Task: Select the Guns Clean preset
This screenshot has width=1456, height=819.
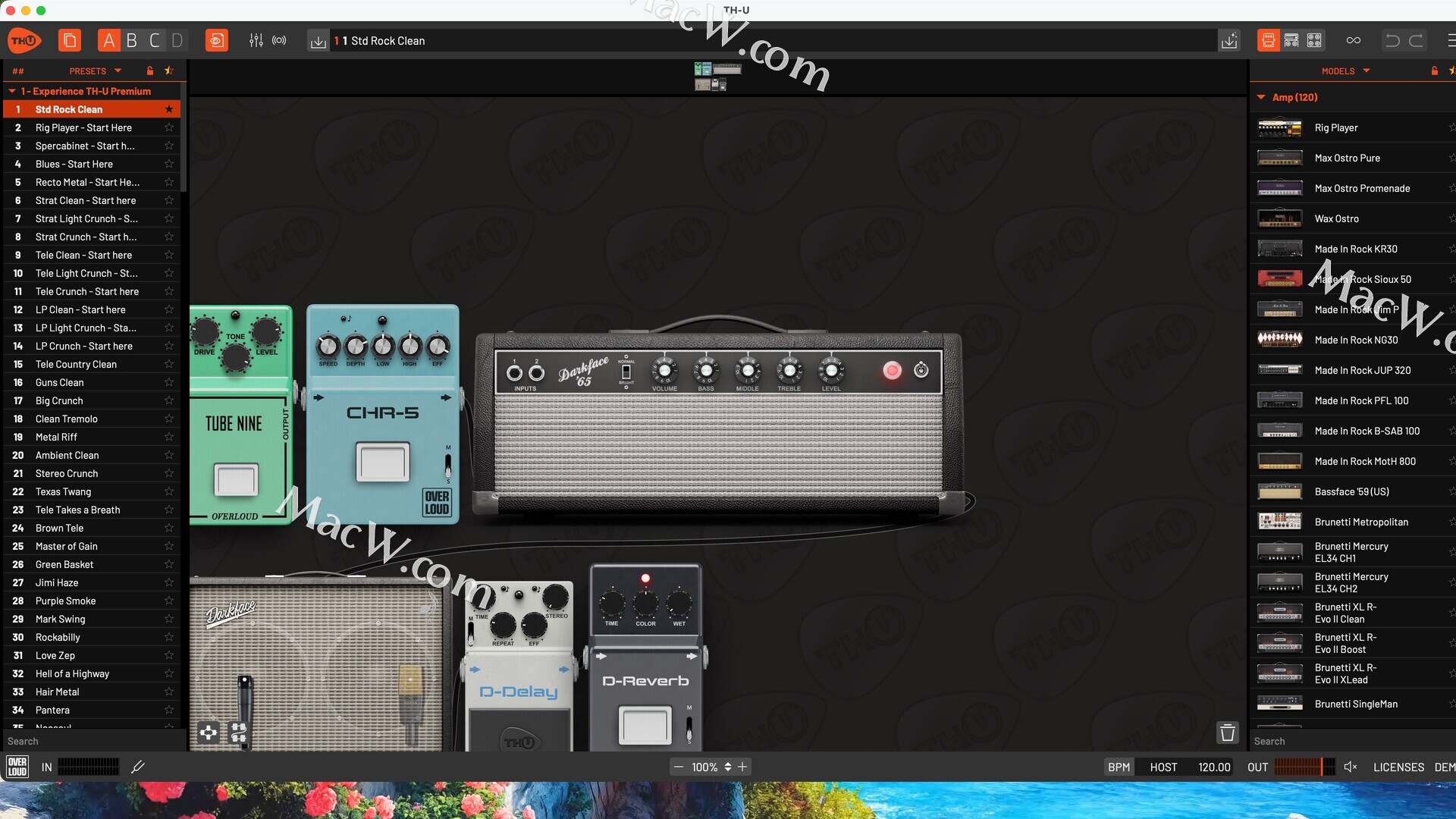Action: (x=59, y=382)
